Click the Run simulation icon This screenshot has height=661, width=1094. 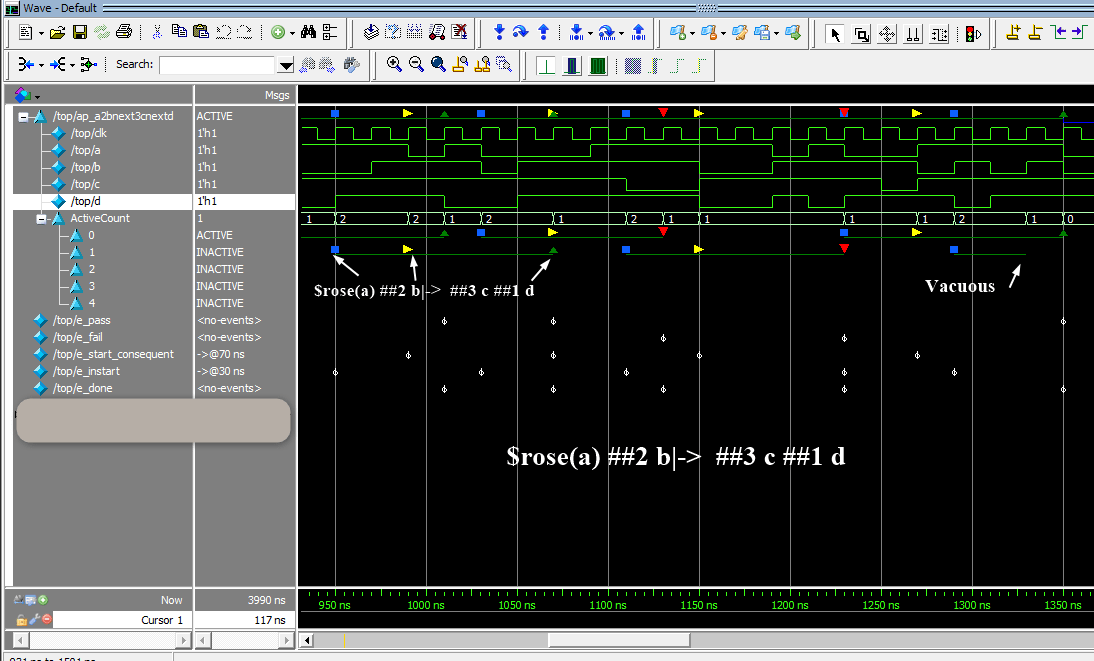(x=498, y=33)
